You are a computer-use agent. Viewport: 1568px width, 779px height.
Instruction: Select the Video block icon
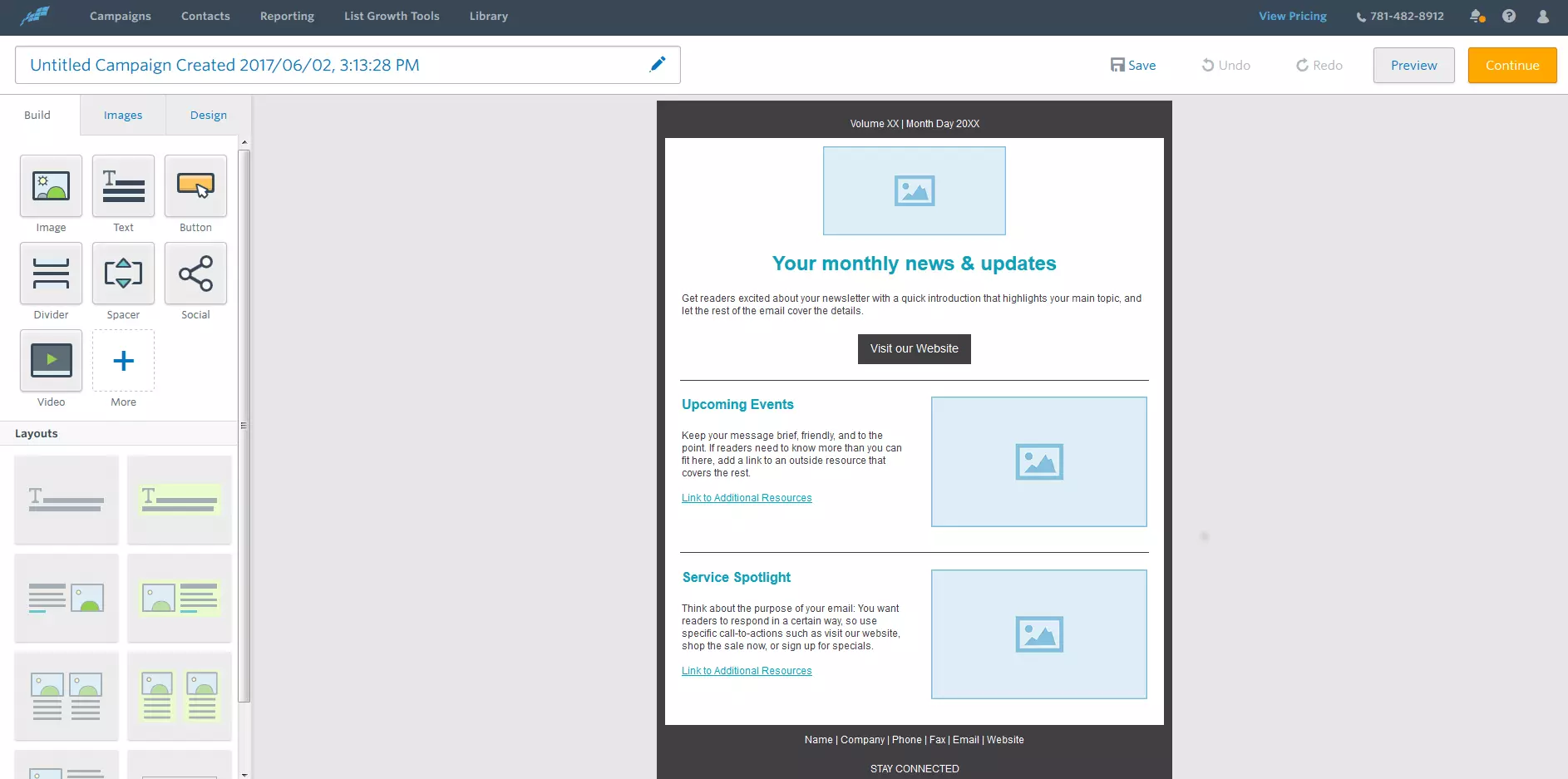pos(51,361)
